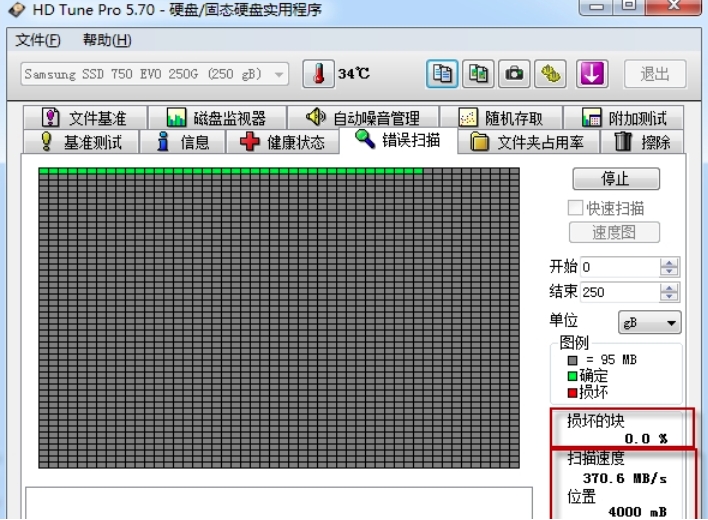Click the red 损坏 legend swatch
The image size is (708, 520).
point(572,393)
